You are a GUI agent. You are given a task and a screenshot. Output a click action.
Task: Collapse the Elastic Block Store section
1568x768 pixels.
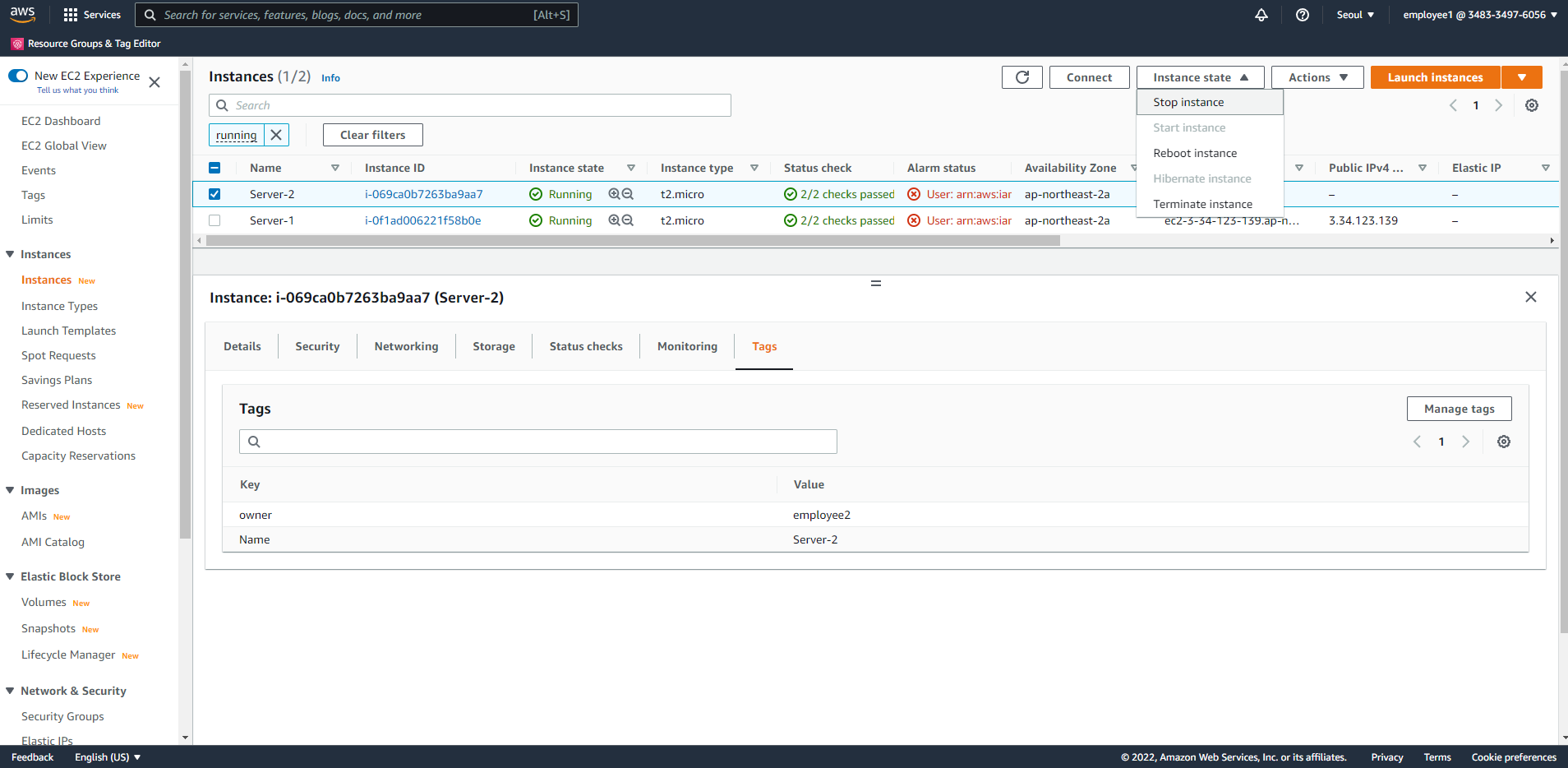10,576
